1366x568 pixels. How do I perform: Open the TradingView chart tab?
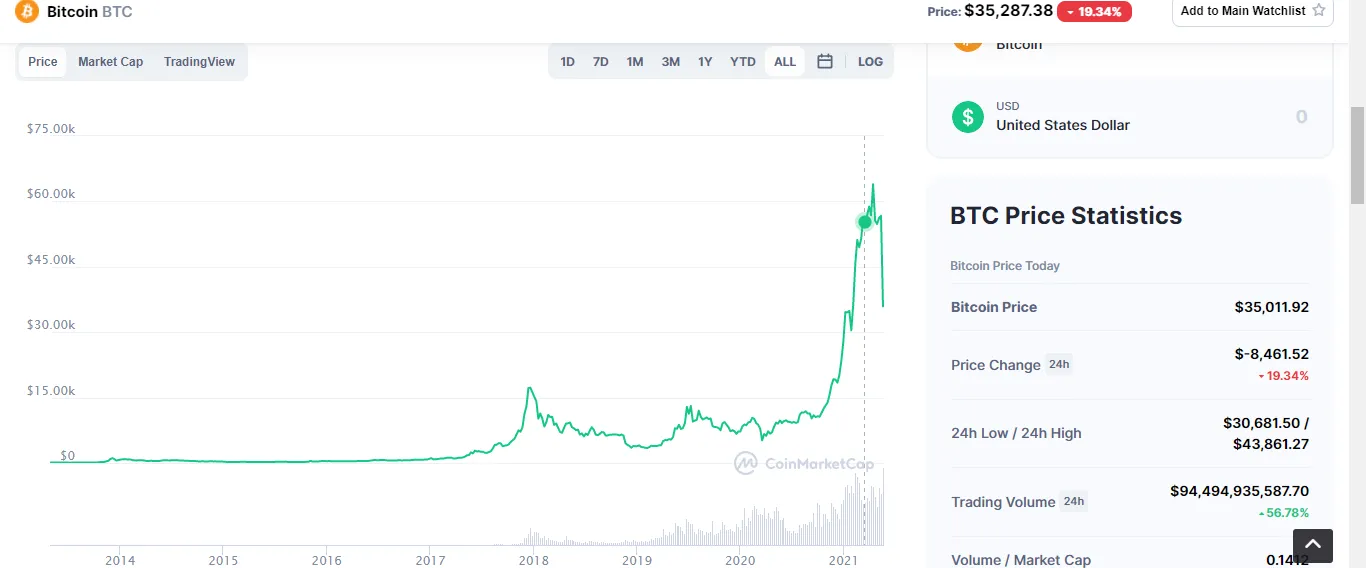(199, 62)
